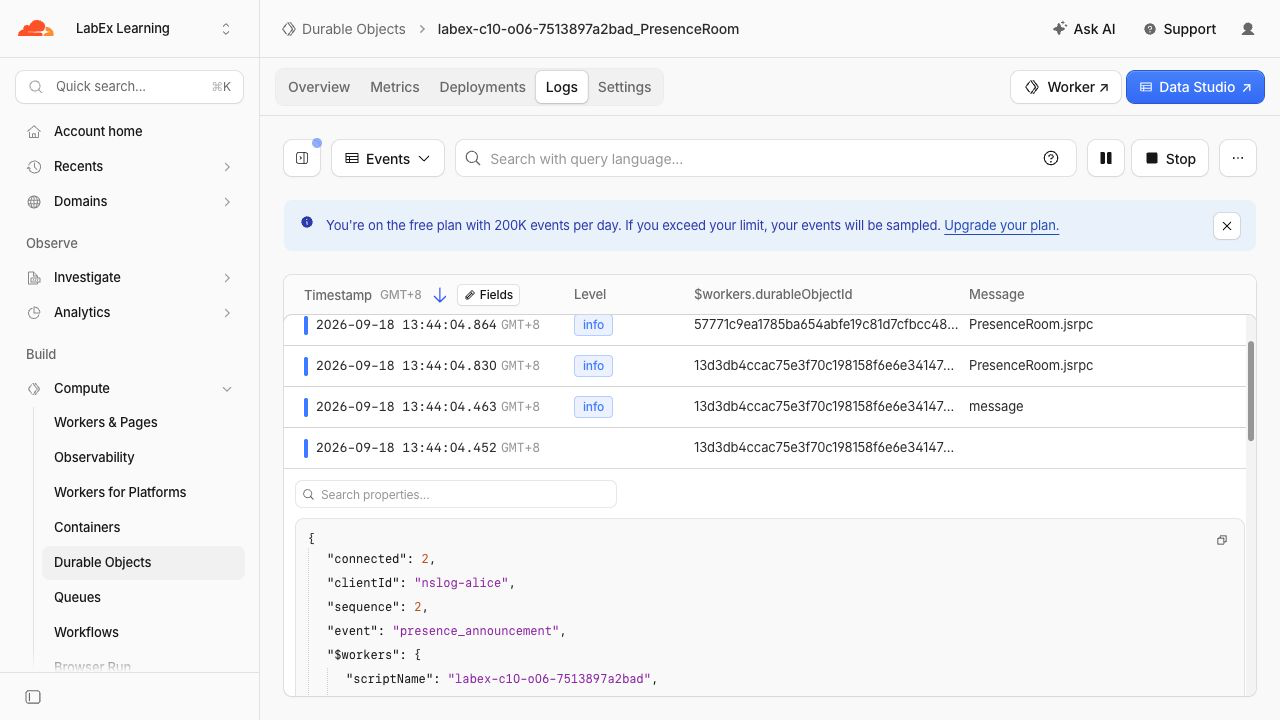Collapse the Compute section chevron
1280x720 pixels.
(x=227, y=389)
